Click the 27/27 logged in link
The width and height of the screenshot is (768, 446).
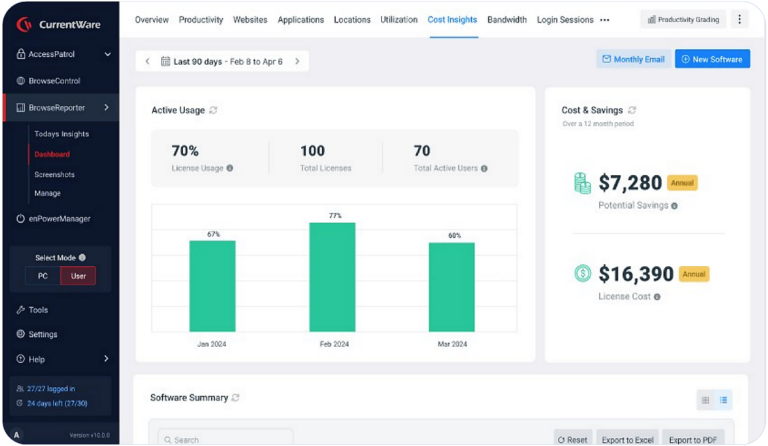tap(51, 389)
